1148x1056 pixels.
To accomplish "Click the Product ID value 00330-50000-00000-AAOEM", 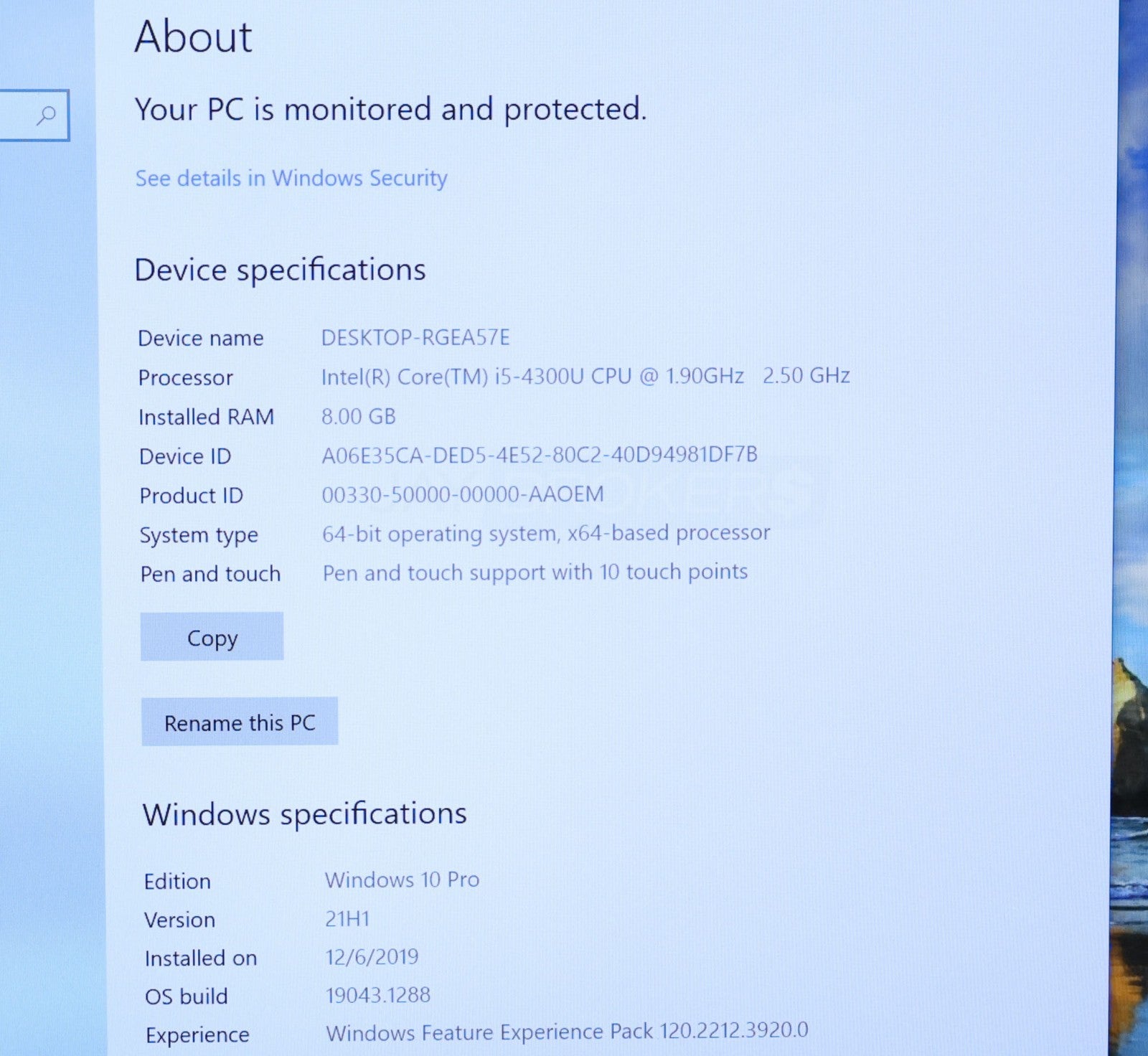I will click(x=462, y=494).
